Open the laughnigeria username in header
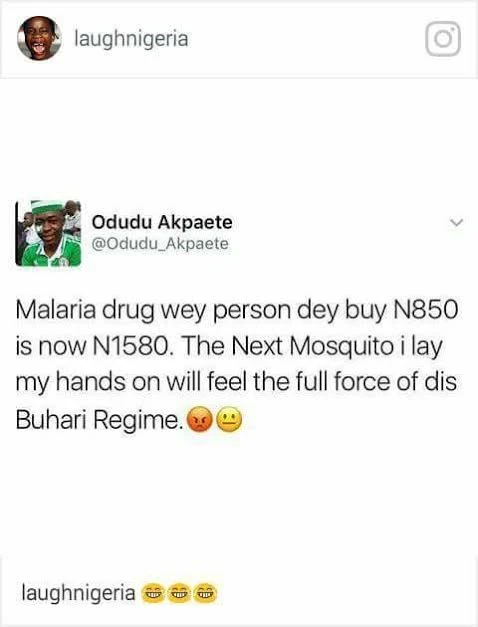The image size is (478, 627). coord(131,39)
